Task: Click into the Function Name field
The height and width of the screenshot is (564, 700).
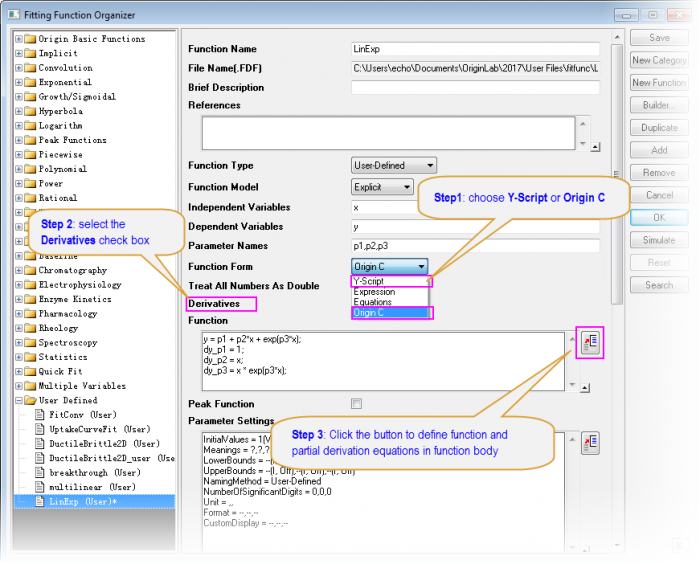Action: [x=475, y=48]
